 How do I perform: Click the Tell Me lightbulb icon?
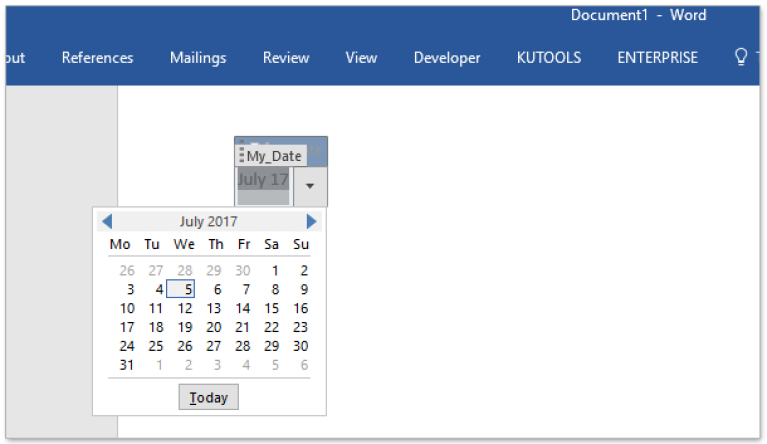point(741,57)
